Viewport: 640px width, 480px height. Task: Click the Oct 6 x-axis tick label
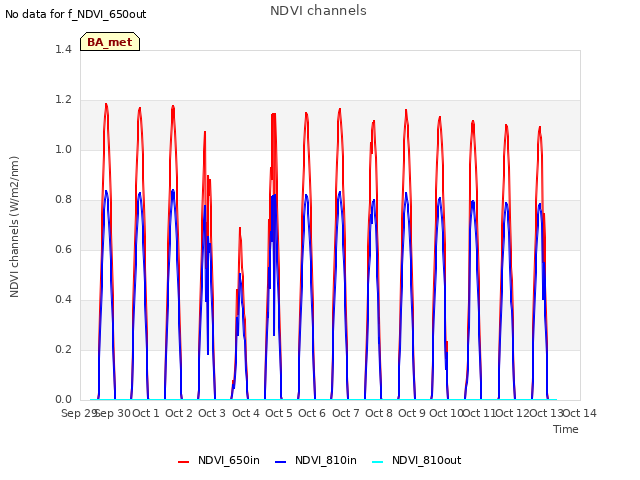(312, 413)
